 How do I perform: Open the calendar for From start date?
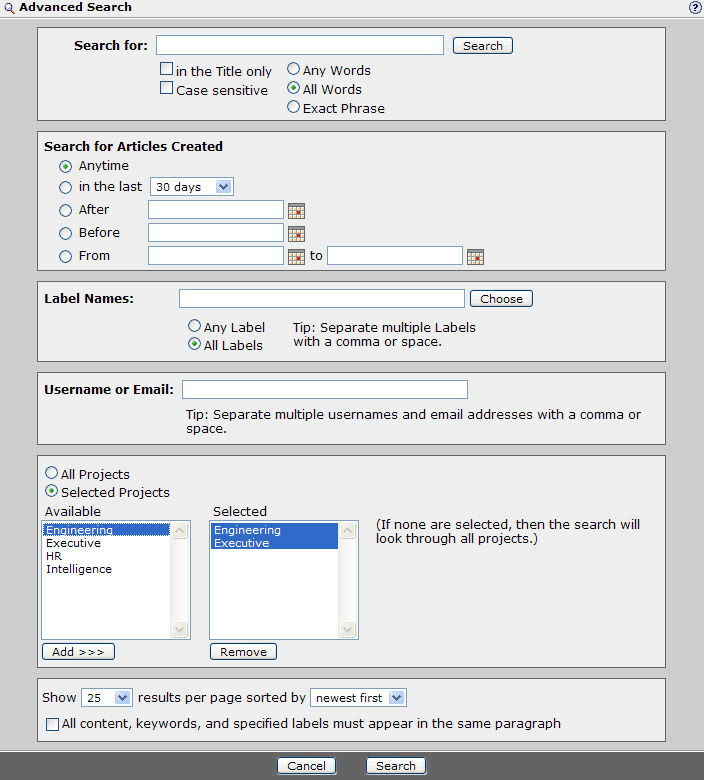click(296, 256)
